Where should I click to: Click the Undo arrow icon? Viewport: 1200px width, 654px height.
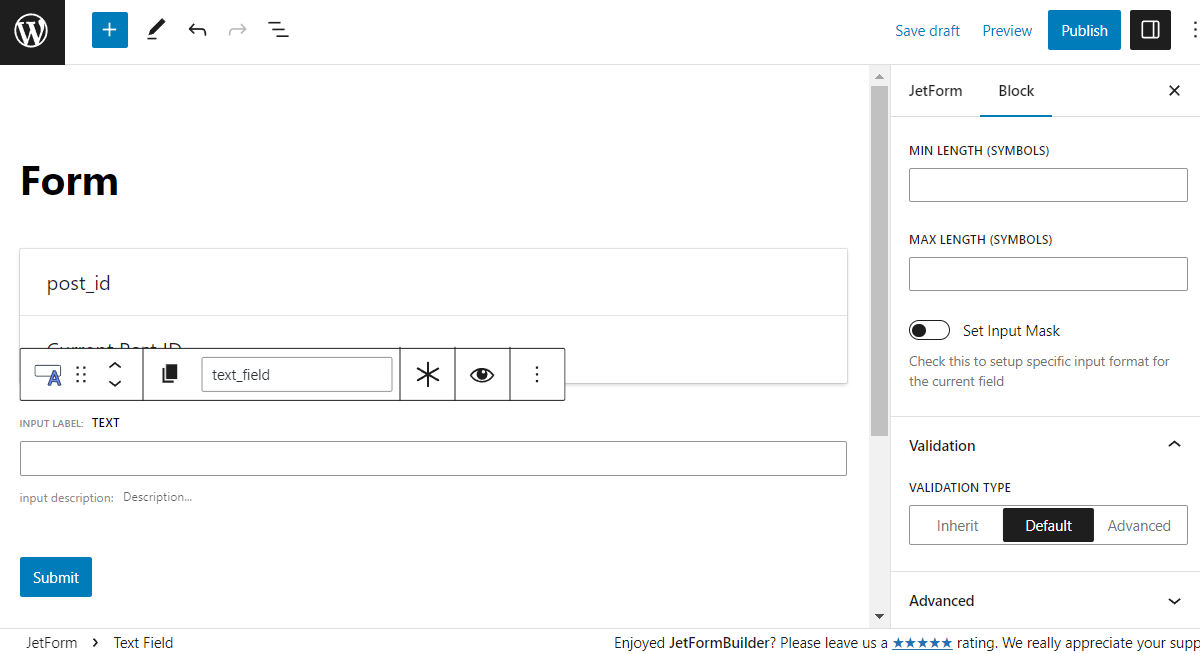pos(197,30)
